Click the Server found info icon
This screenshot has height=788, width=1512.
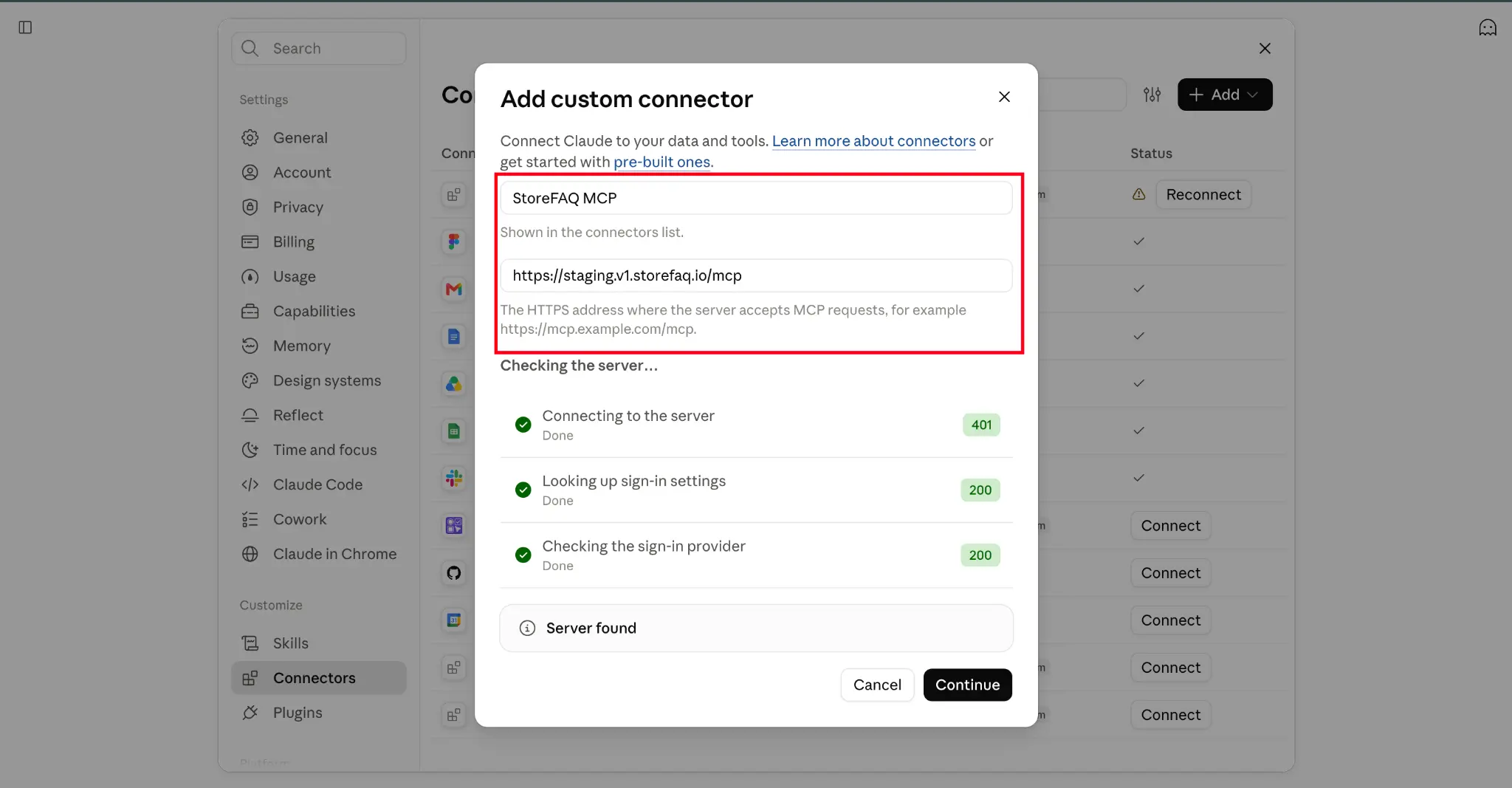[x=527, y=628]
